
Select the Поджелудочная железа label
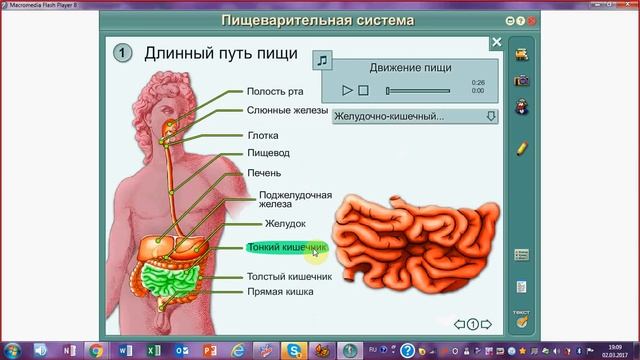coord(296,200)
